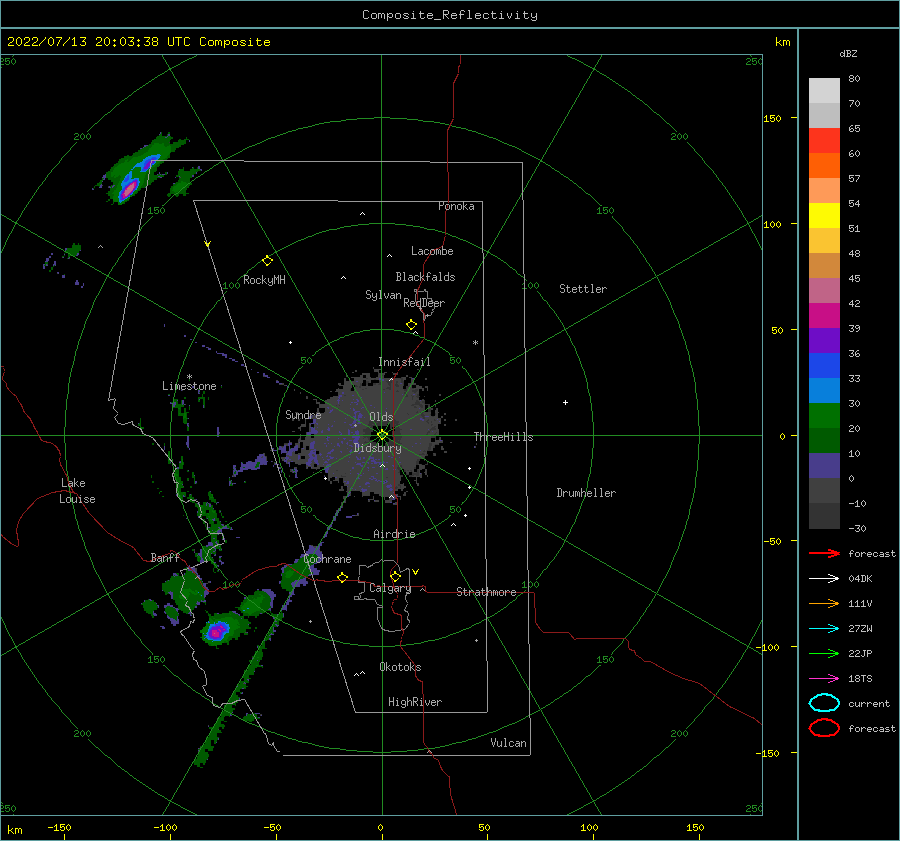The width and height of the screenshot is (900, 841).
Task: Click the red forecast arrow in legend
Action: click(x=824, y=553)
